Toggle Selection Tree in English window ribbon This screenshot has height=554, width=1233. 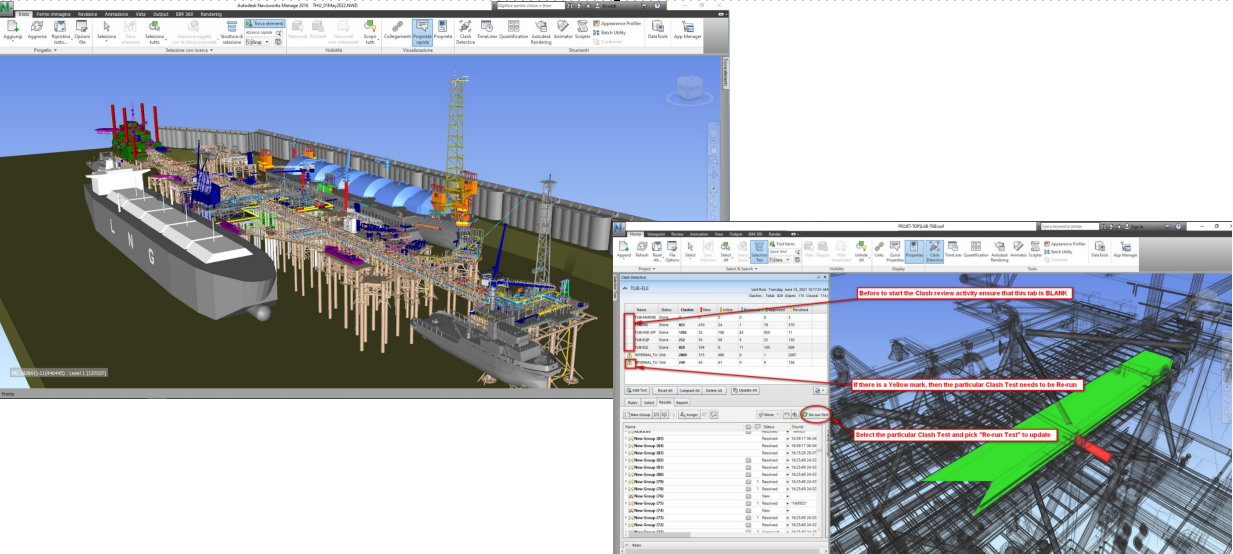pos(760,252)
